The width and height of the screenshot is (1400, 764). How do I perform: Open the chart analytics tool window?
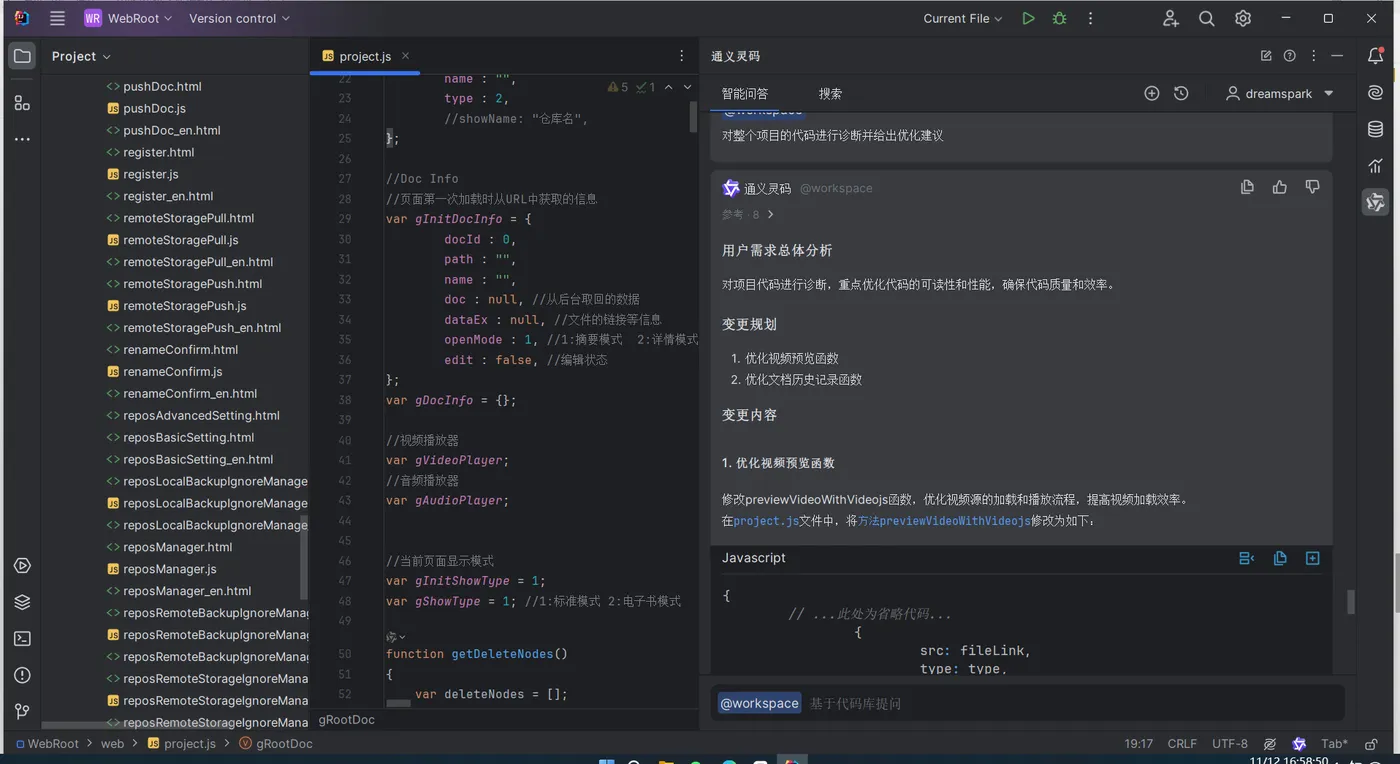point(1376,166)
